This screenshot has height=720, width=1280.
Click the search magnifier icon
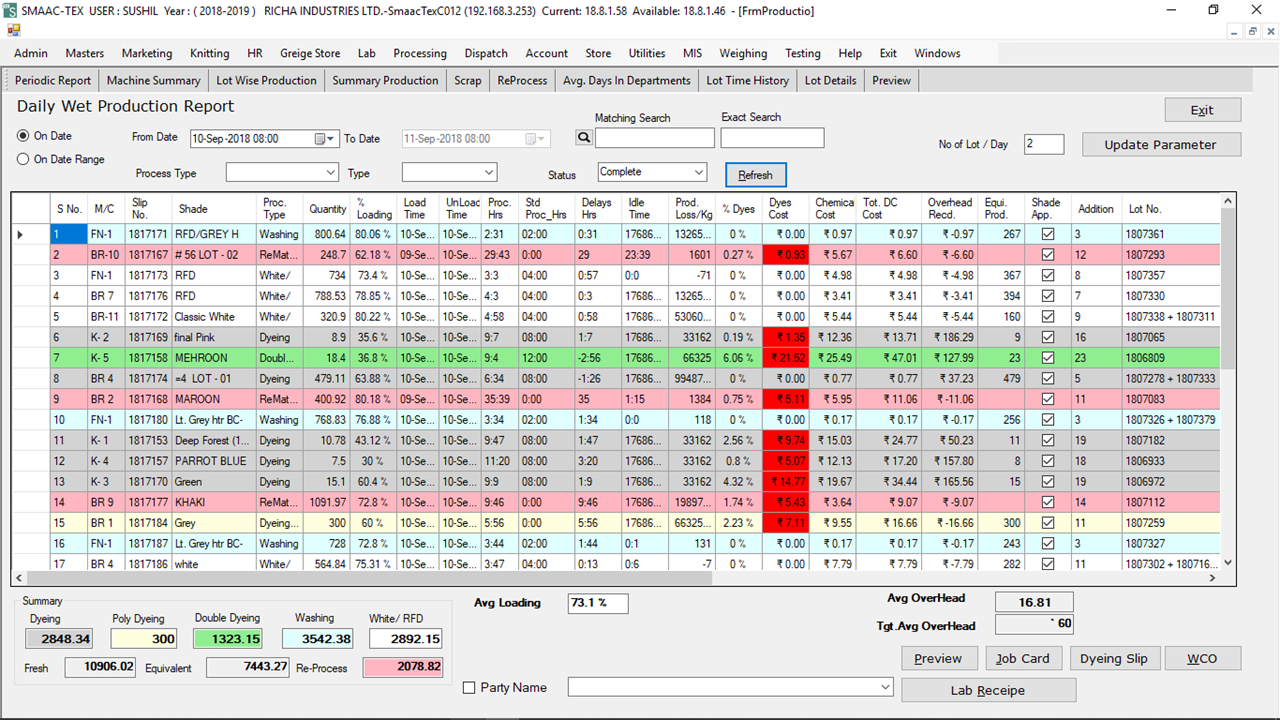tap(584, 138)
